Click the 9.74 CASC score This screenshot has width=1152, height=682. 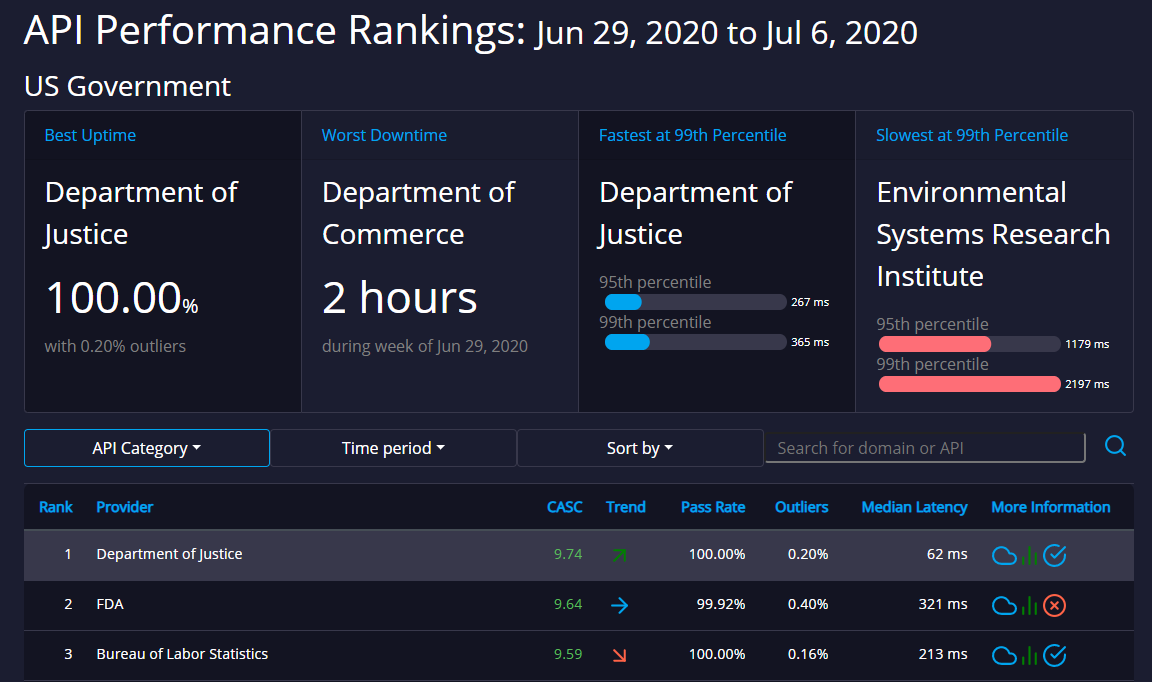tap(568, 554)
